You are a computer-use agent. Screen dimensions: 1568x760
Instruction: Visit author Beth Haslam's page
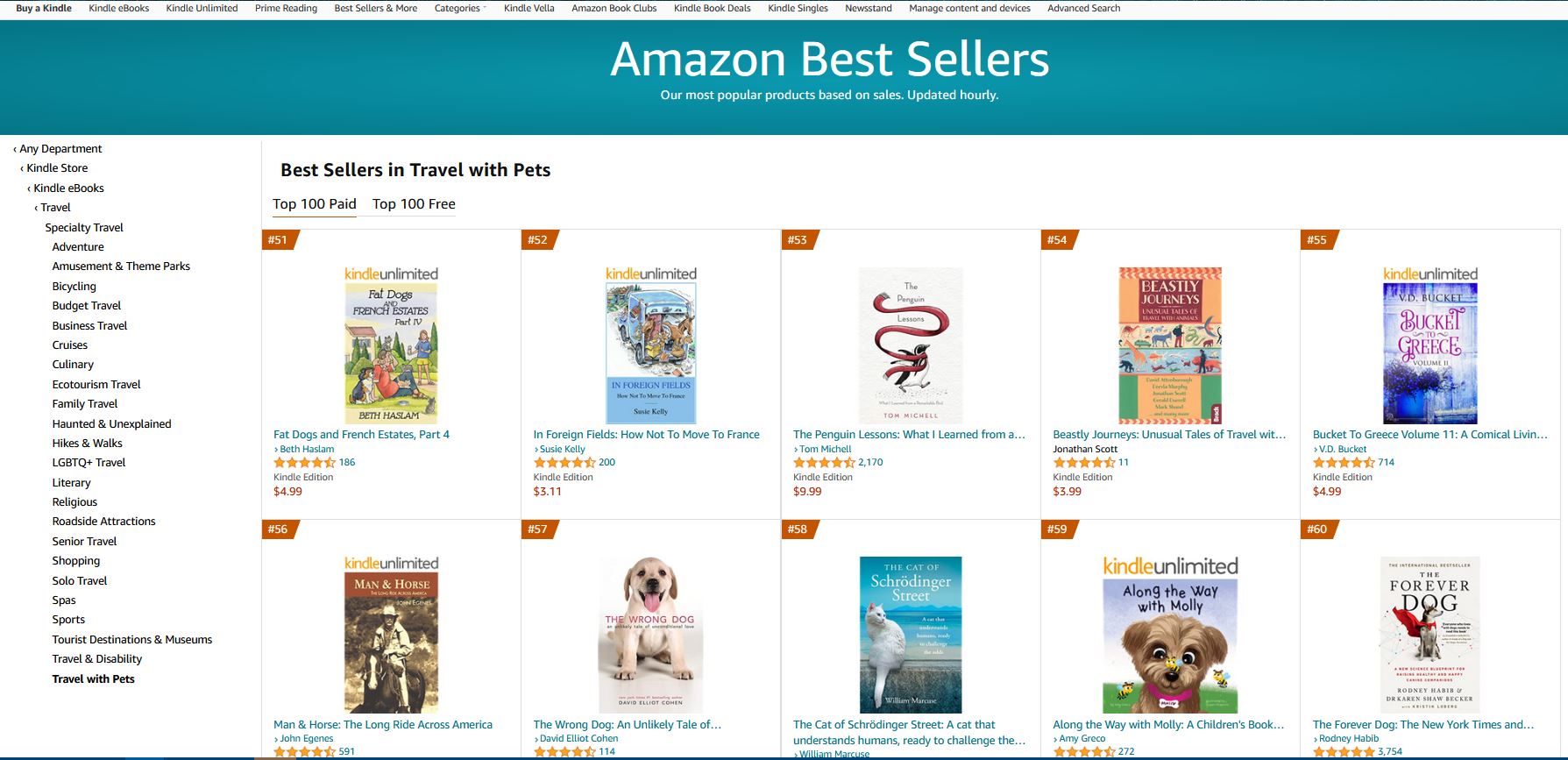pyautogui.click(x=307, y=449)
